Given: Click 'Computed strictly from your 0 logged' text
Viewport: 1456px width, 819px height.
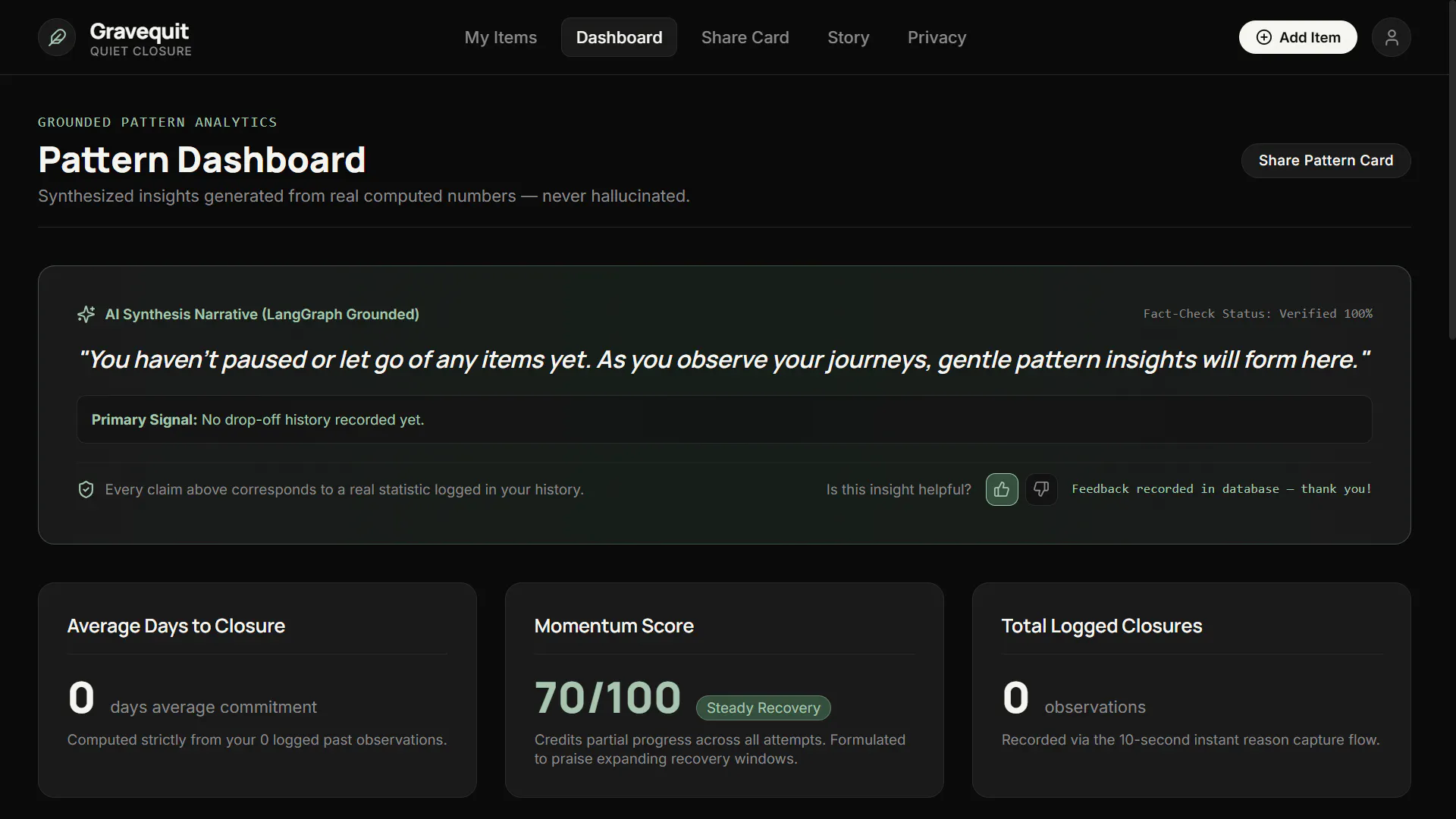Looking at the screenshot, I should tap(256, 739).
